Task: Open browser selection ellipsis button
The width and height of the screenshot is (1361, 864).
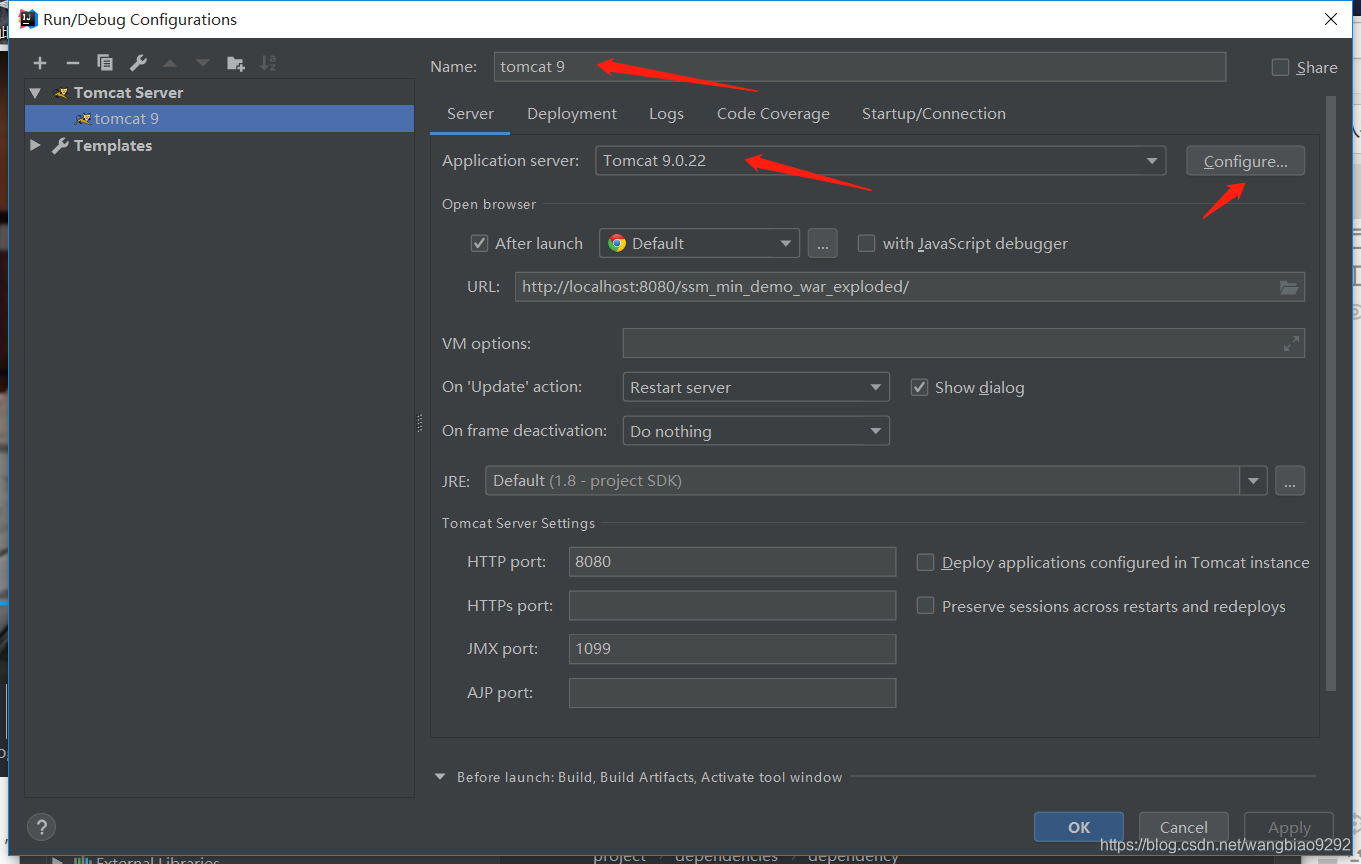Action: 822,243
